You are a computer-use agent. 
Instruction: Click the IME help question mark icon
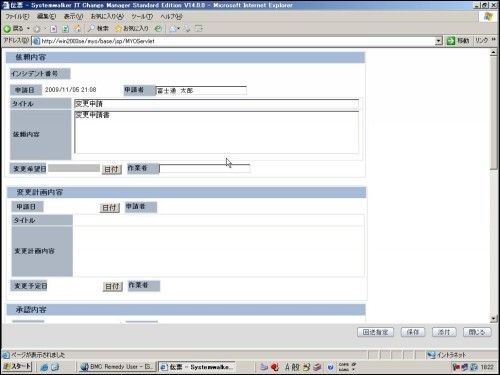point(330,367)
